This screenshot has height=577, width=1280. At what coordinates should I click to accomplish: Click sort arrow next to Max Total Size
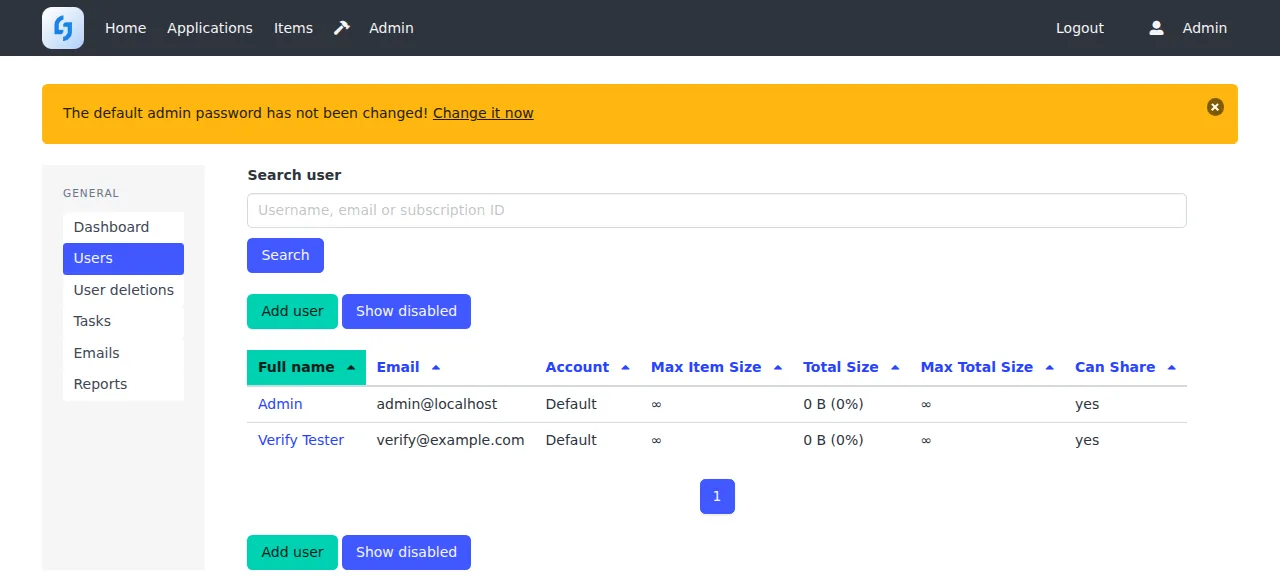click(1049, 368)
